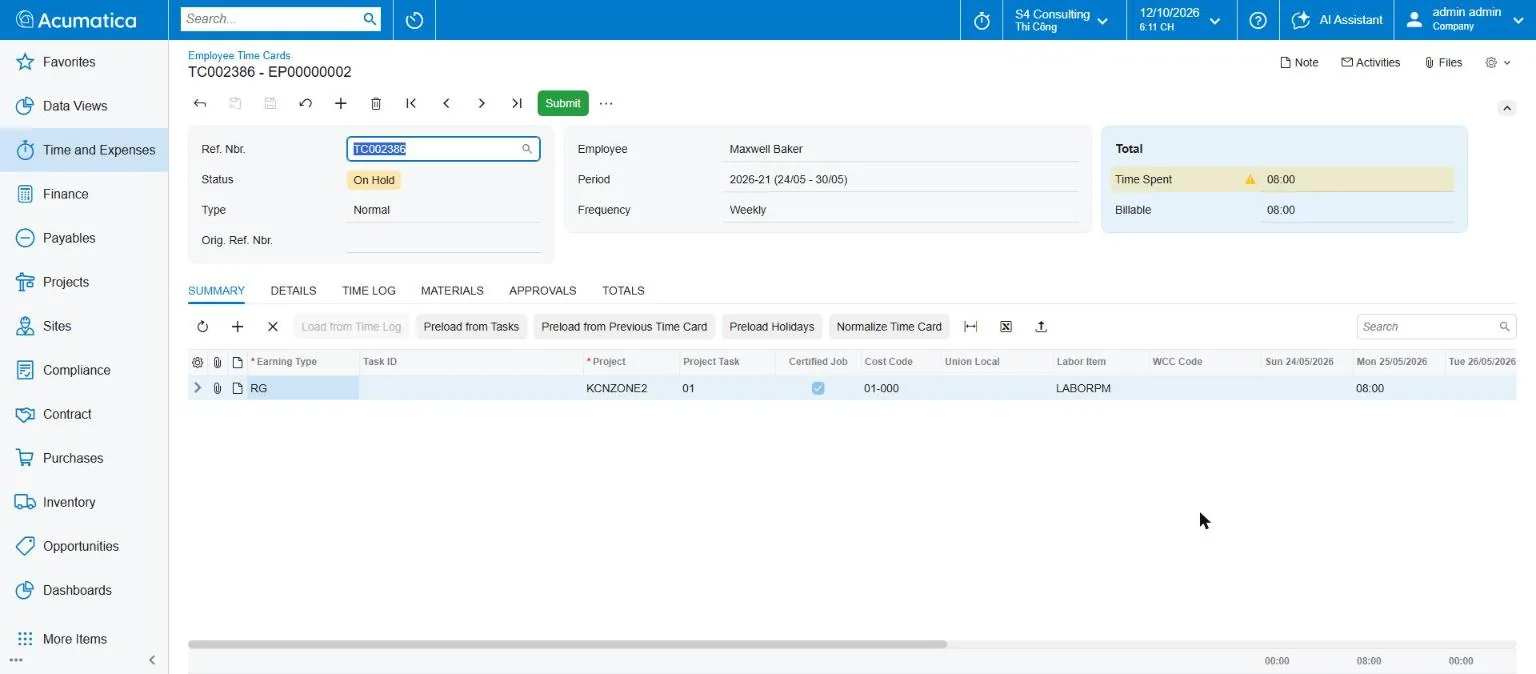Viewport: 1536px width, 674px height.
Task: Open the Time and Expenses workspace
Action: (x=84, y=150)
